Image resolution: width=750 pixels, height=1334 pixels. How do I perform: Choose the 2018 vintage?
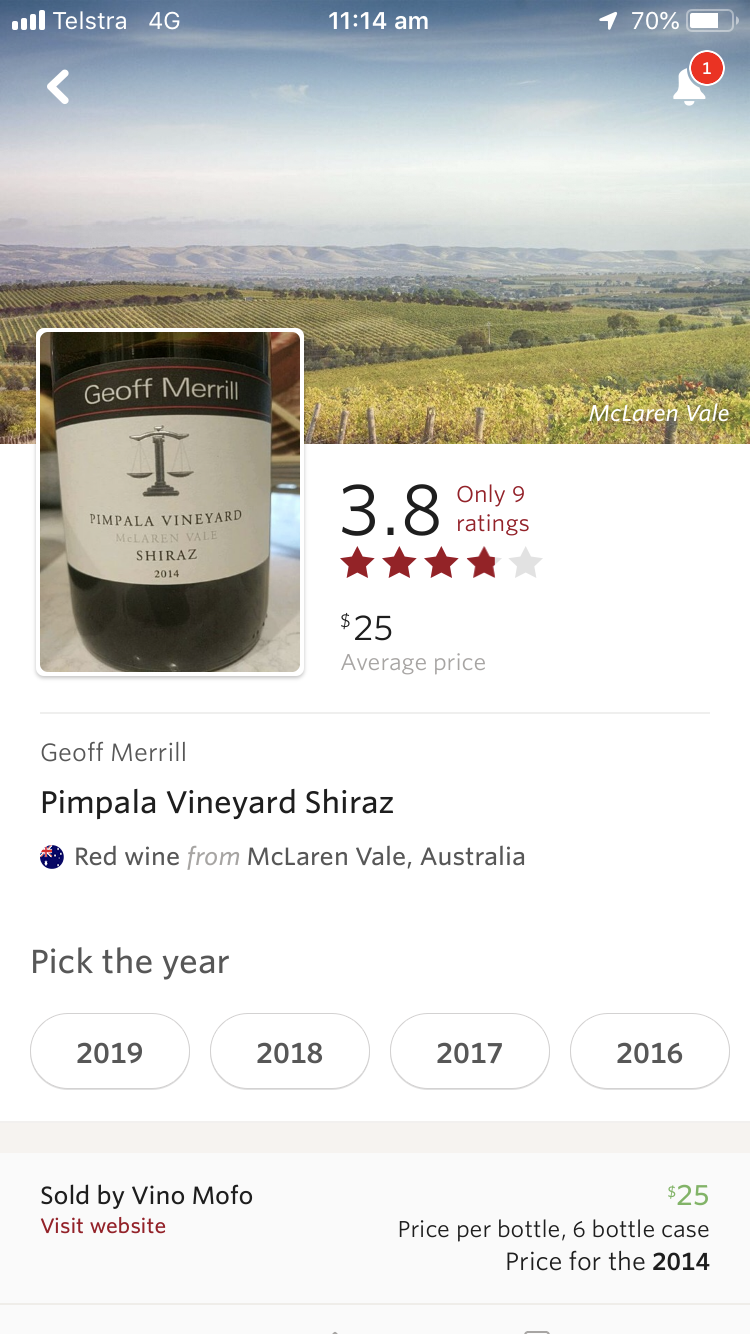point(290,1052)
